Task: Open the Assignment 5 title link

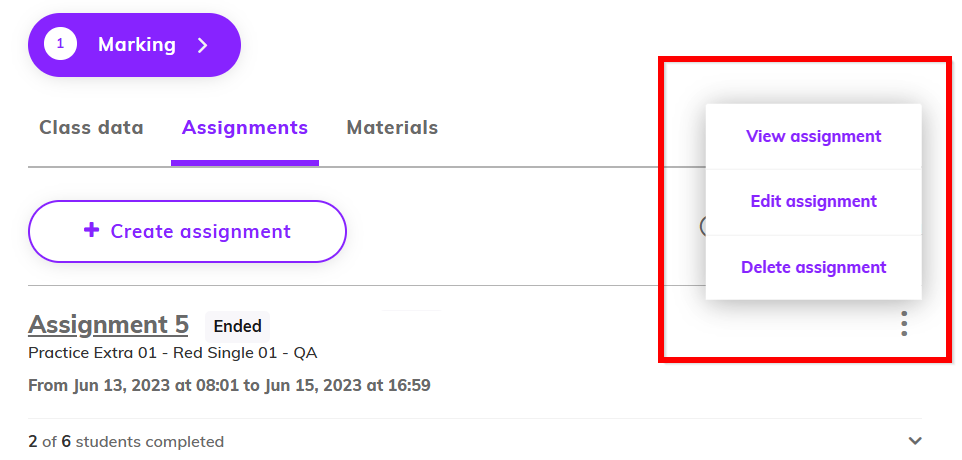Action: tap(108, 324)
